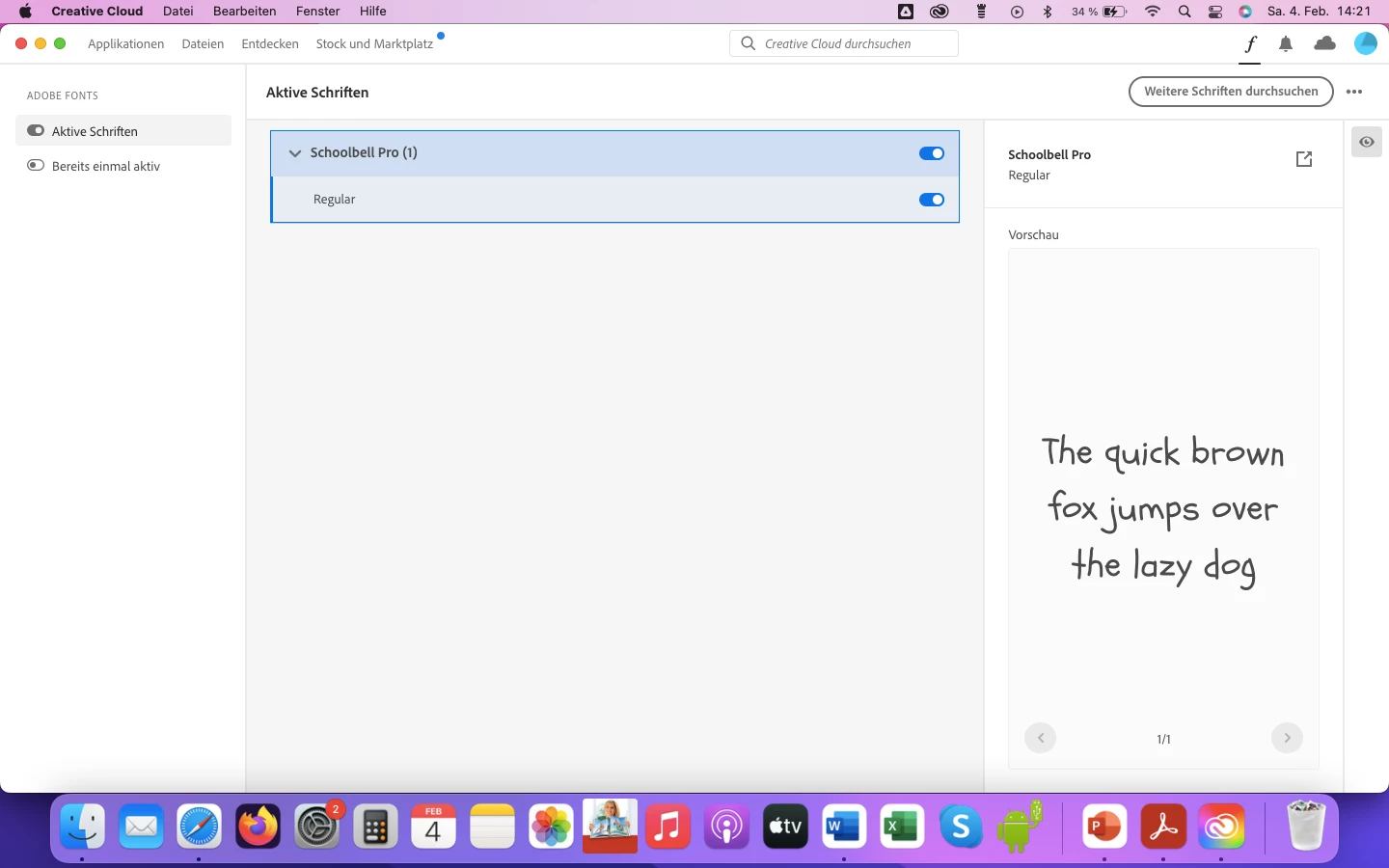Toggle the Regular font switch
This screenshot has width=1389, height=868.
(932, 200)
